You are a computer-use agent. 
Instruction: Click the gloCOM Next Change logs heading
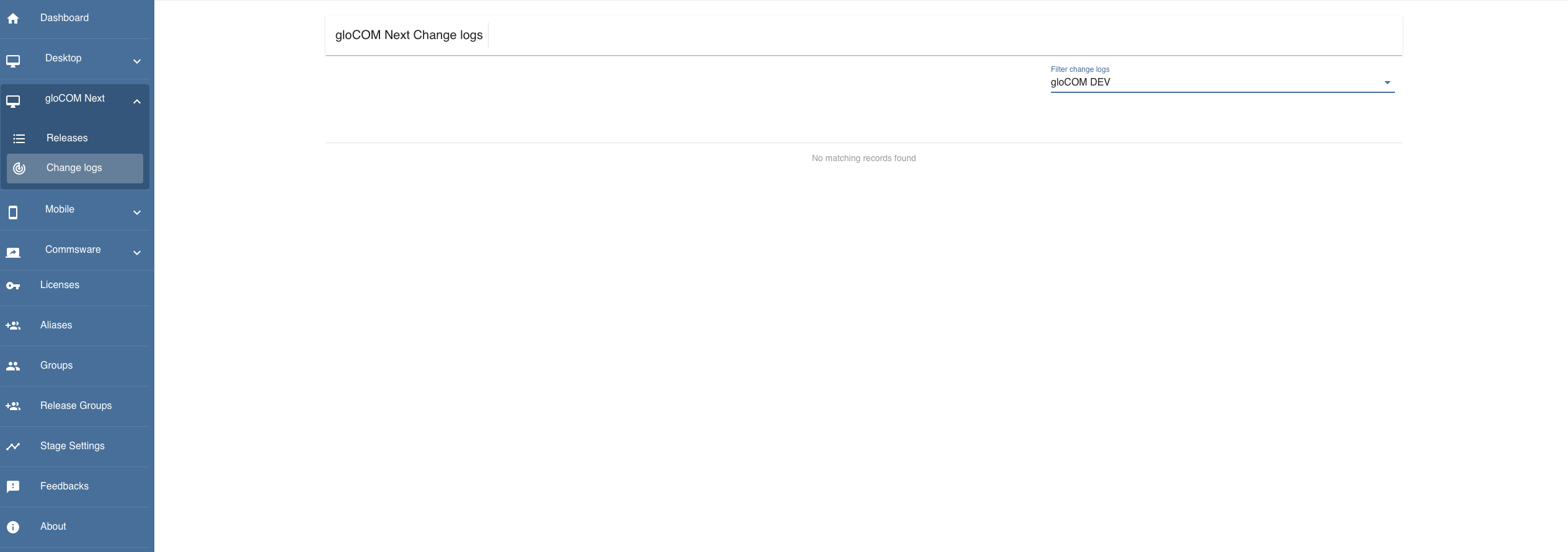(409, 35)
